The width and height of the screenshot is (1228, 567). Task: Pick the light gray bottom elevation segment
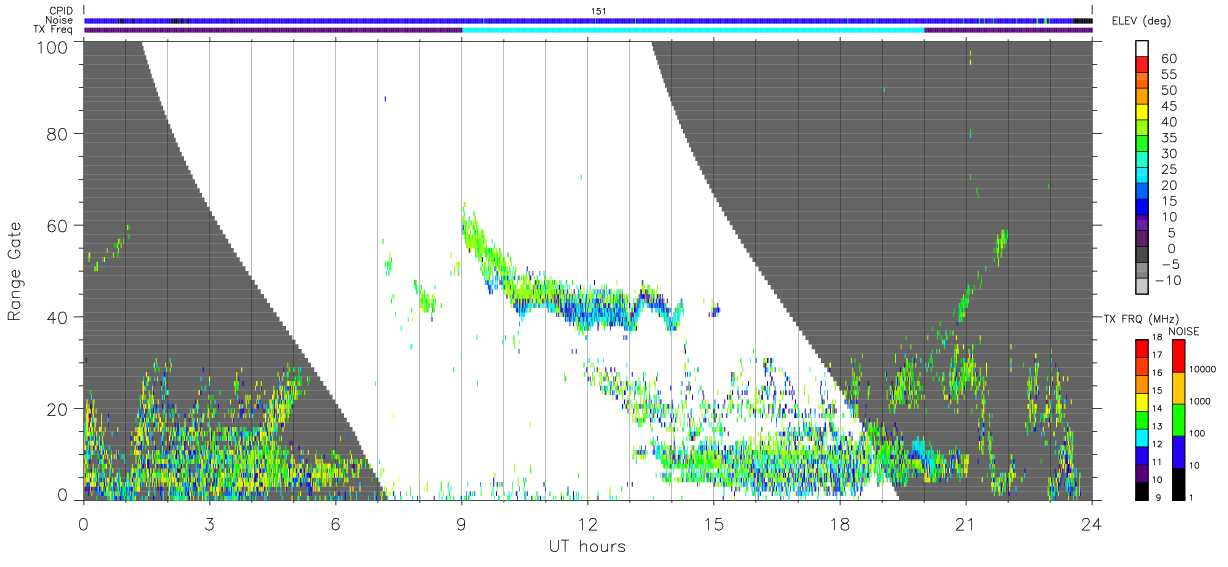point(1142,286)
